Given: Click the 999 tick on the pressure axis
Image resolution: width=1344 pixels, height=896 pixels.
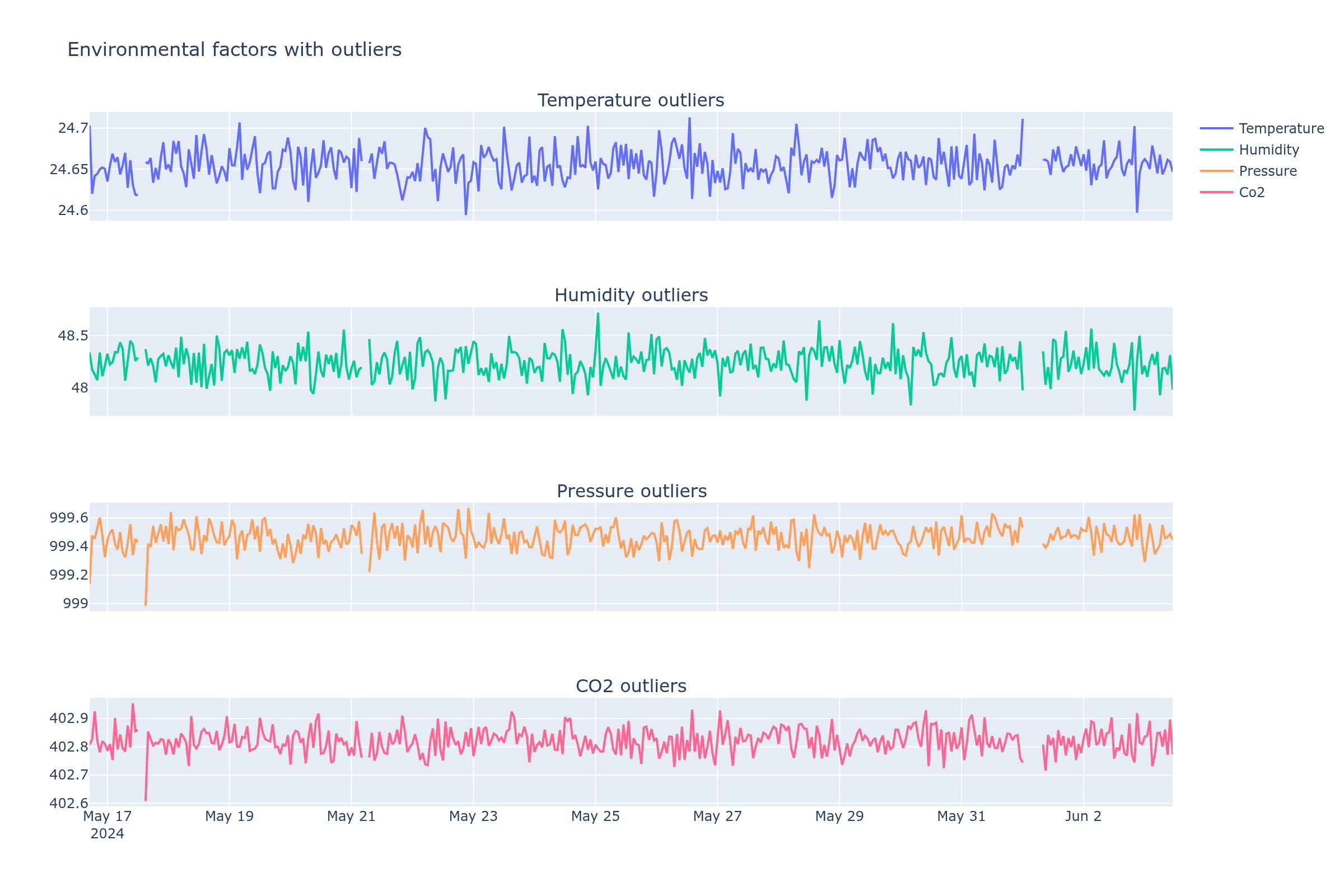Looking at the screenshot, I should point(74,604).
